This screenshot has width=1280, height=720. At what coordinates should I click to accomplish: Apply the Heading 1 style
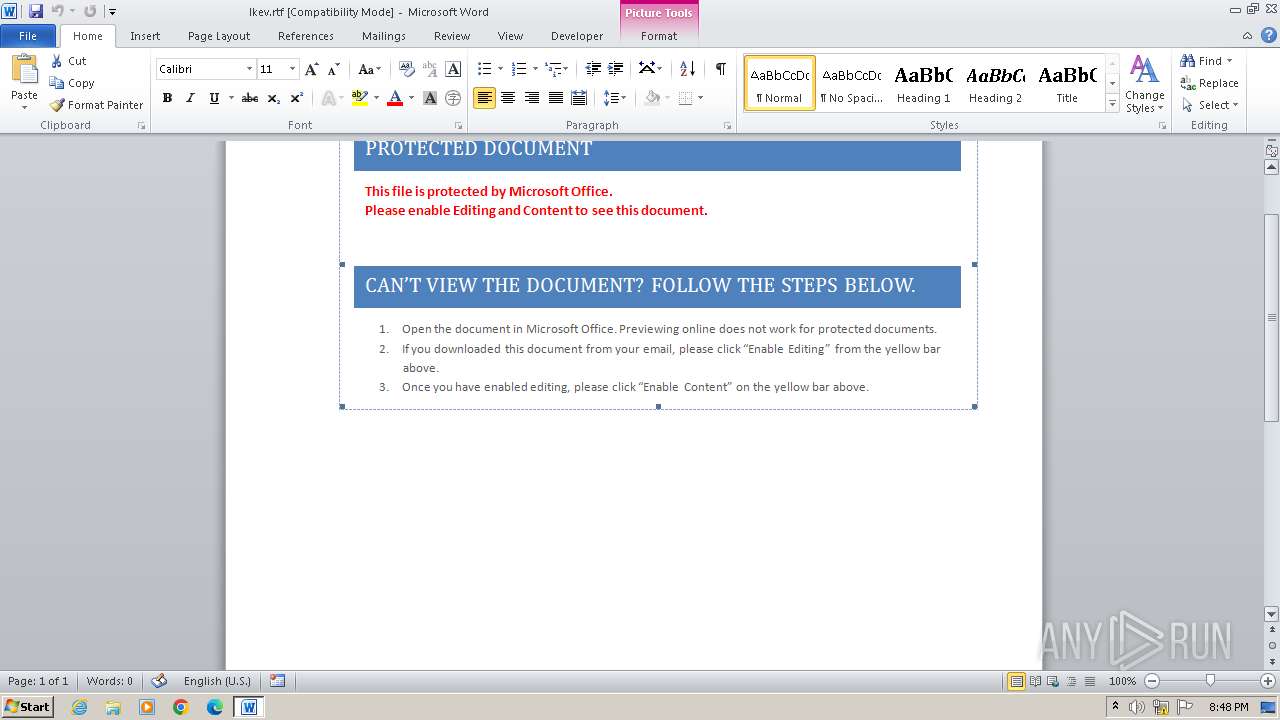tap(923, 83)
